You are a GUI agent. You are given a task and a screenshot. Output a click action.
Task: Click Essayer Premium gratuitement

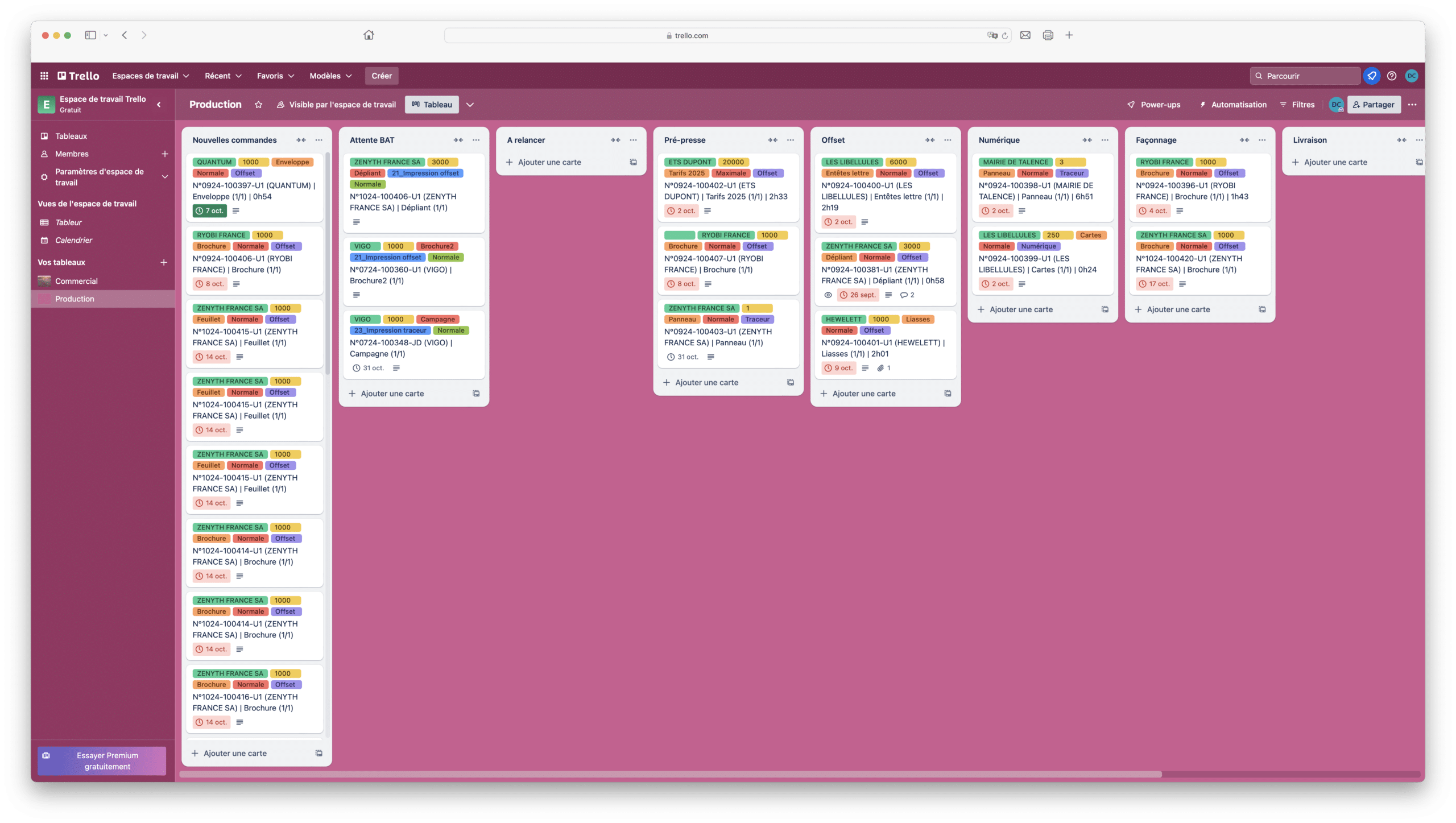tap(102, 761)
